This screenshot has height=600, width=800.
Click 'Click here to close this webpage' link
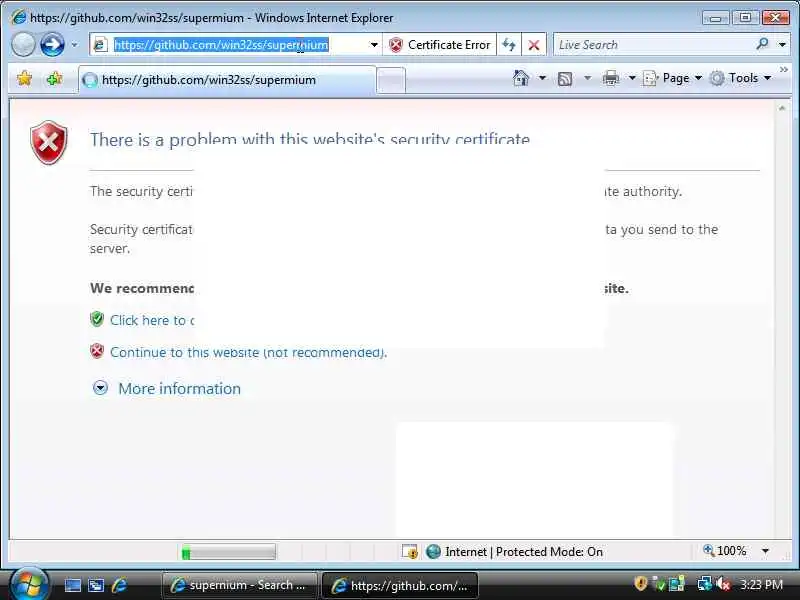pyautogui.click(x=152, y=320)
